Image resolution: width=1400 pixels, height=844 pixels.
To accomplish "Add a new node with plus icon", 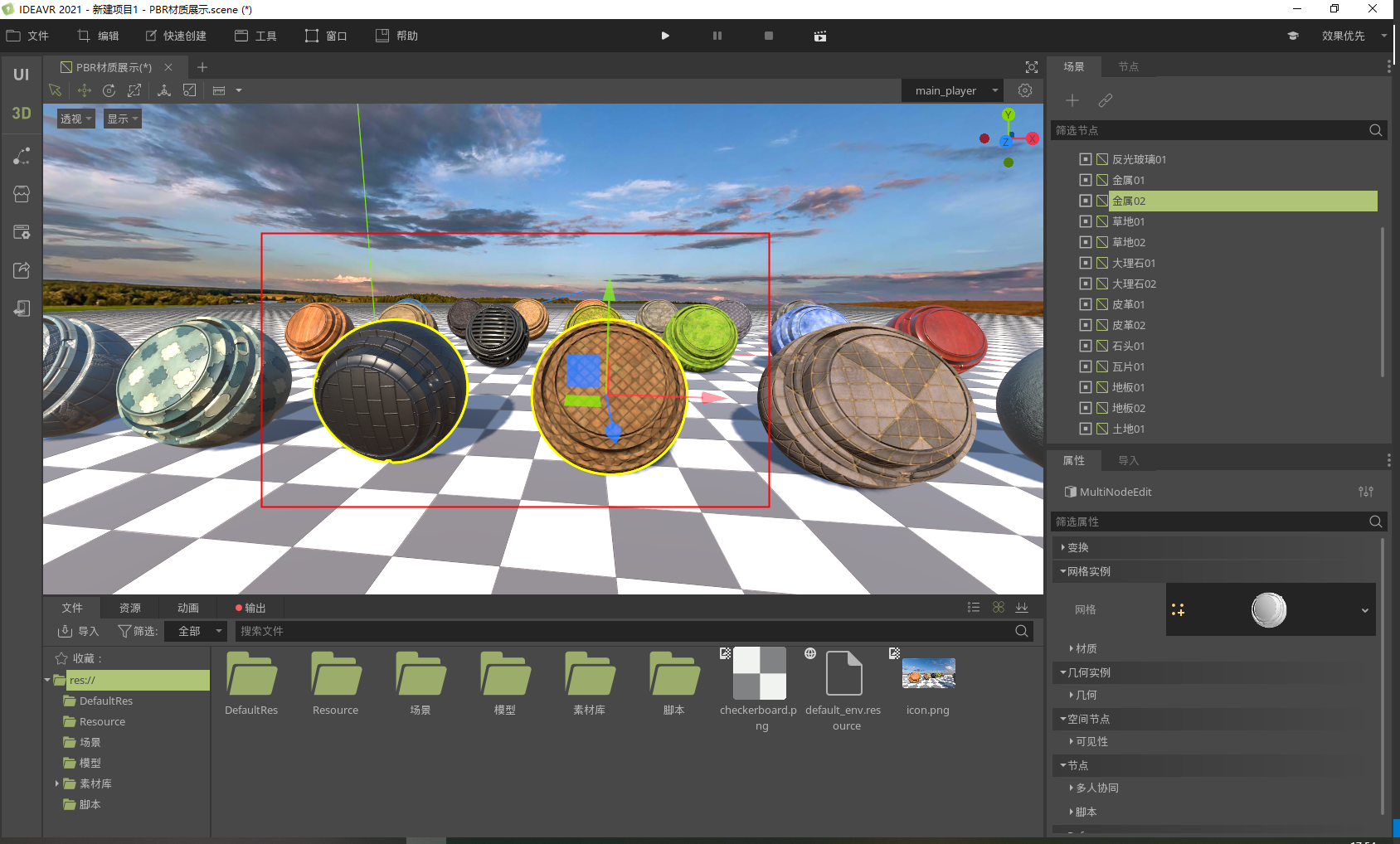I will (1072, 100).
